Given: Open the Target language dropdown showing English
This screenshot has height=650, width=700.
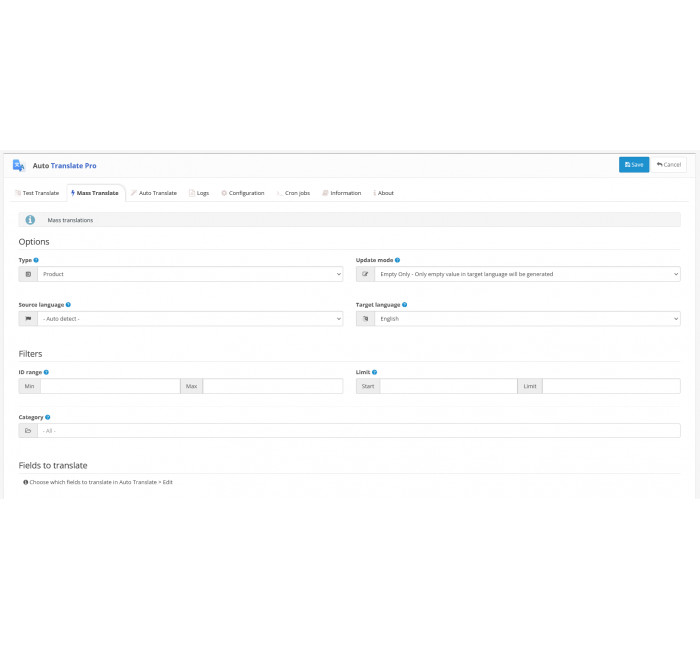Looking at the screenshot, I should pyautogui.click(x=527, y=319).
